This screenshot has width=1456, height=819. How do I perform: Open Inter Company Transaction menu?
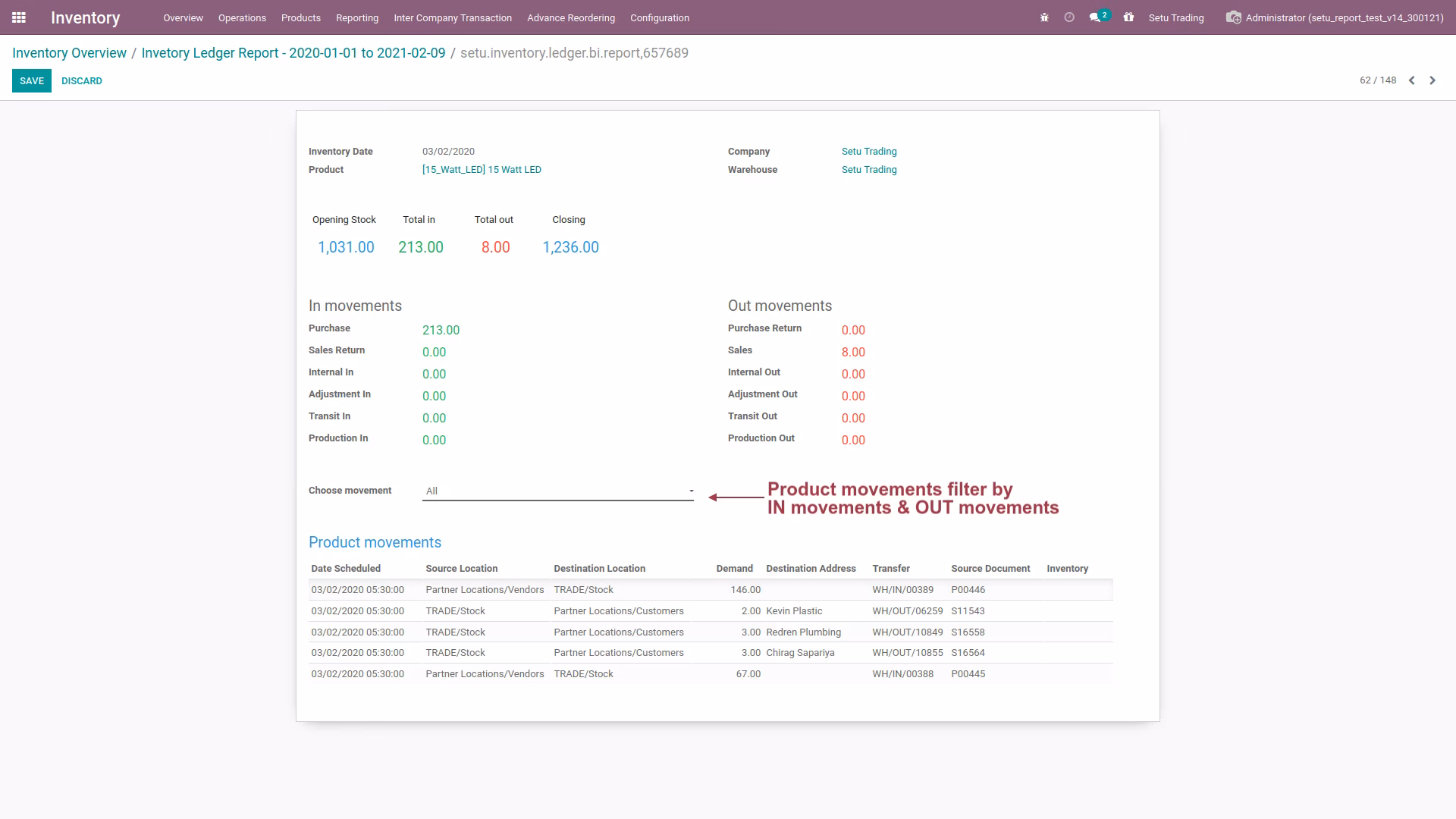(453, 17)
